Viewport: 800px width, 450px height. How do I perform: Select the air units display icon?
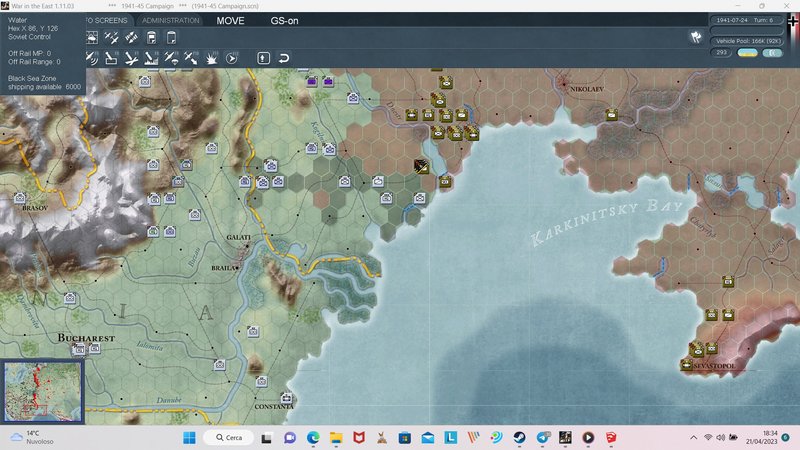click(x=111, y=38)
